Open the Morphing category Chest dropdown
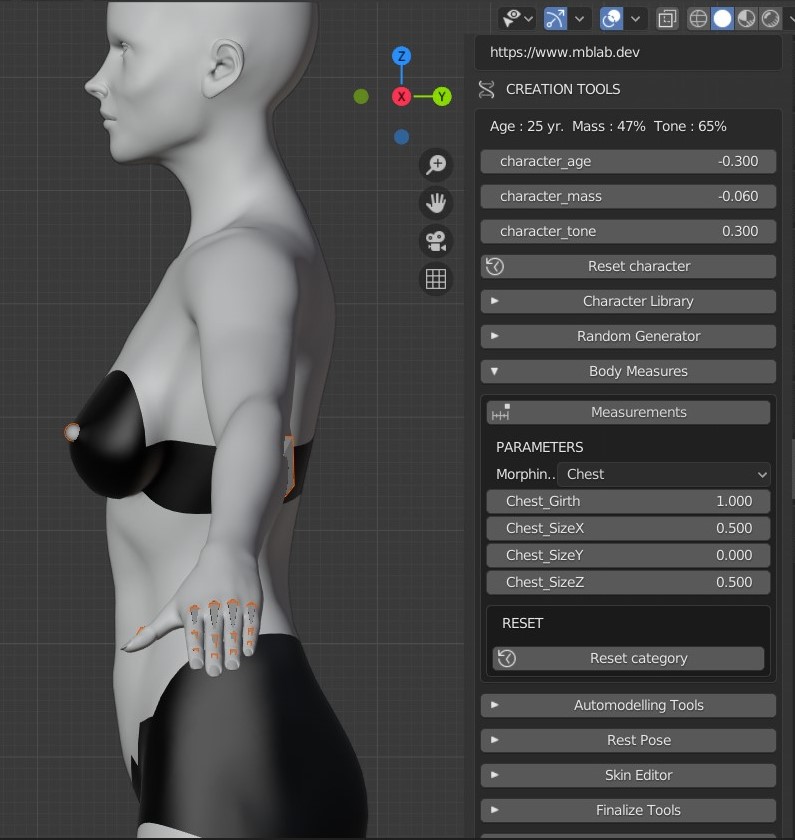 [x=663, y=475]
